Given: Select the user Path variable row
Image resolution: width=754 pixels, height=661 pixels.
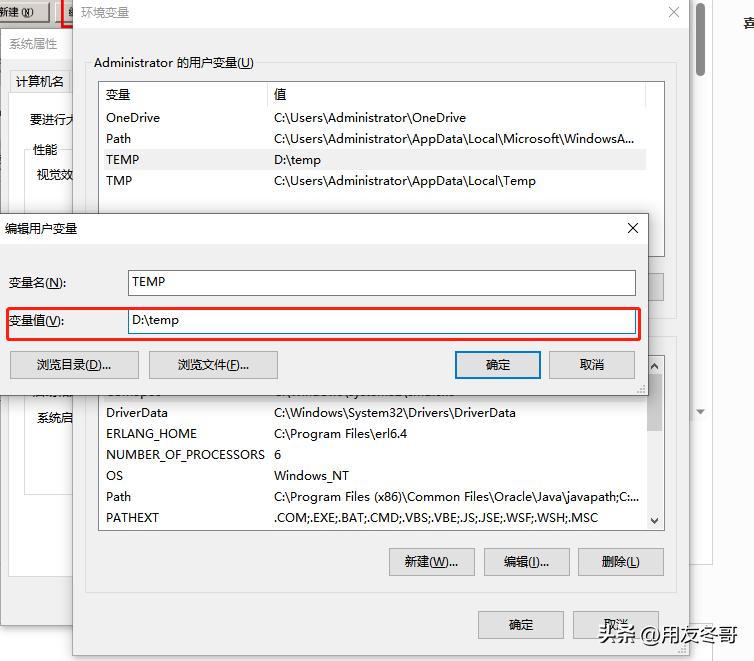Looking at the screenshot, I should (375, 139).
